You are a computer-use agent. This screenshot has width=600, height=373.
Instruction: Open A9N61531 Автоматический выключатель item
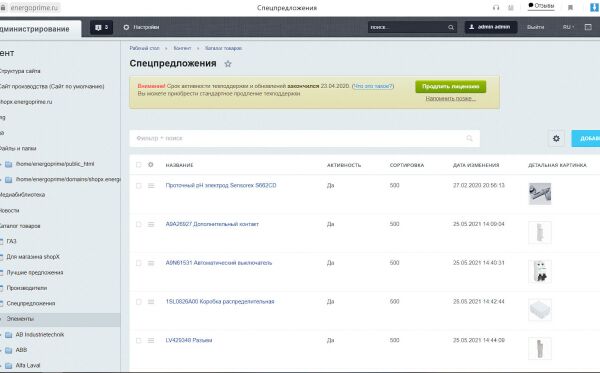pos(218,263)
